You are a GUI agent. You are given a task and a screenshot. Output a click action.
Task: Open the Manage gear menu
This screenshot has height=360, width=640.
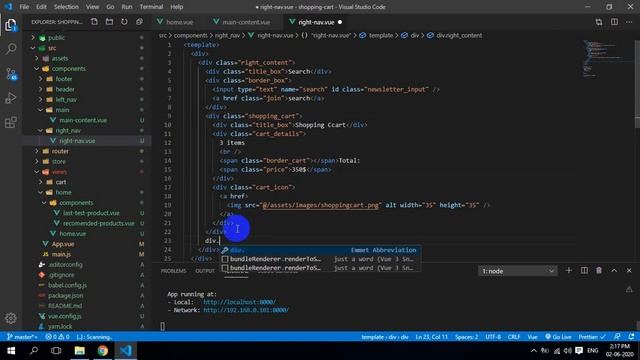point(11,318)
